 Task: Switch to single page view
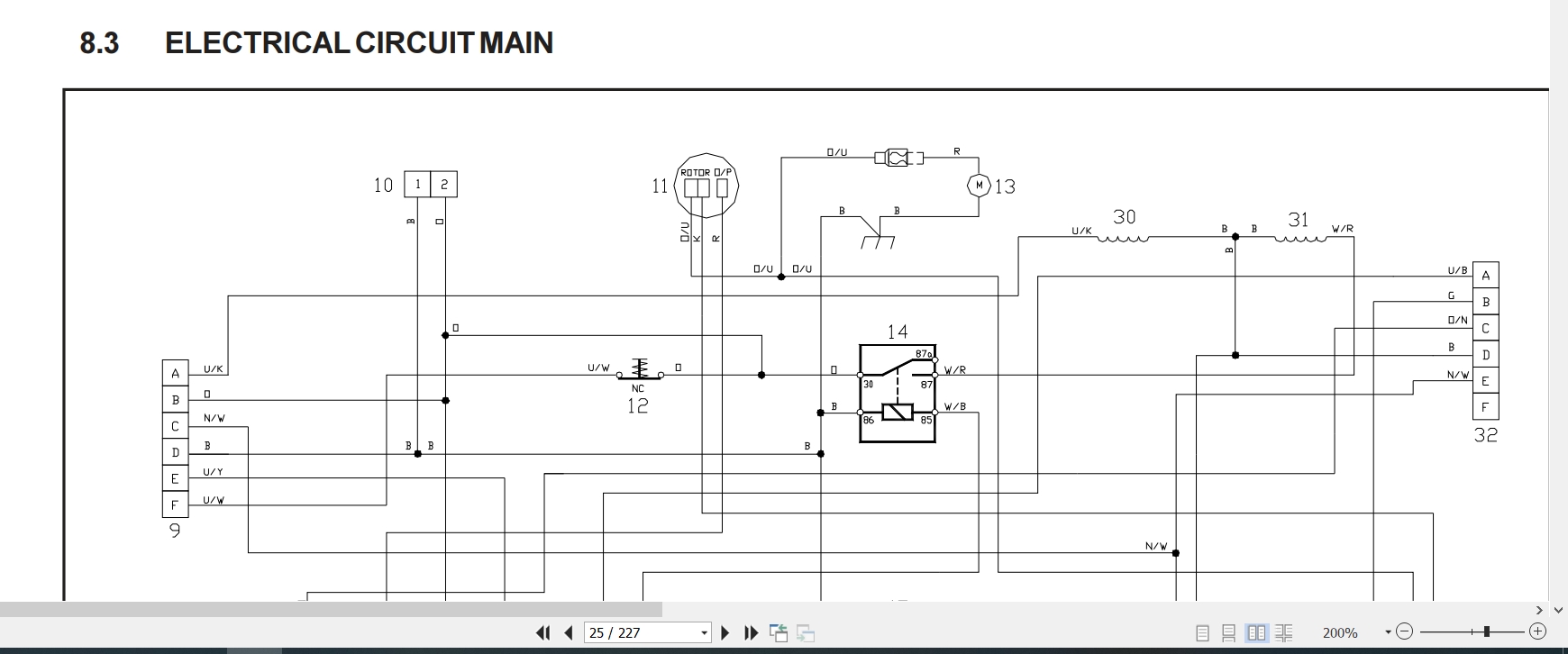click(x=1202, y=633)
